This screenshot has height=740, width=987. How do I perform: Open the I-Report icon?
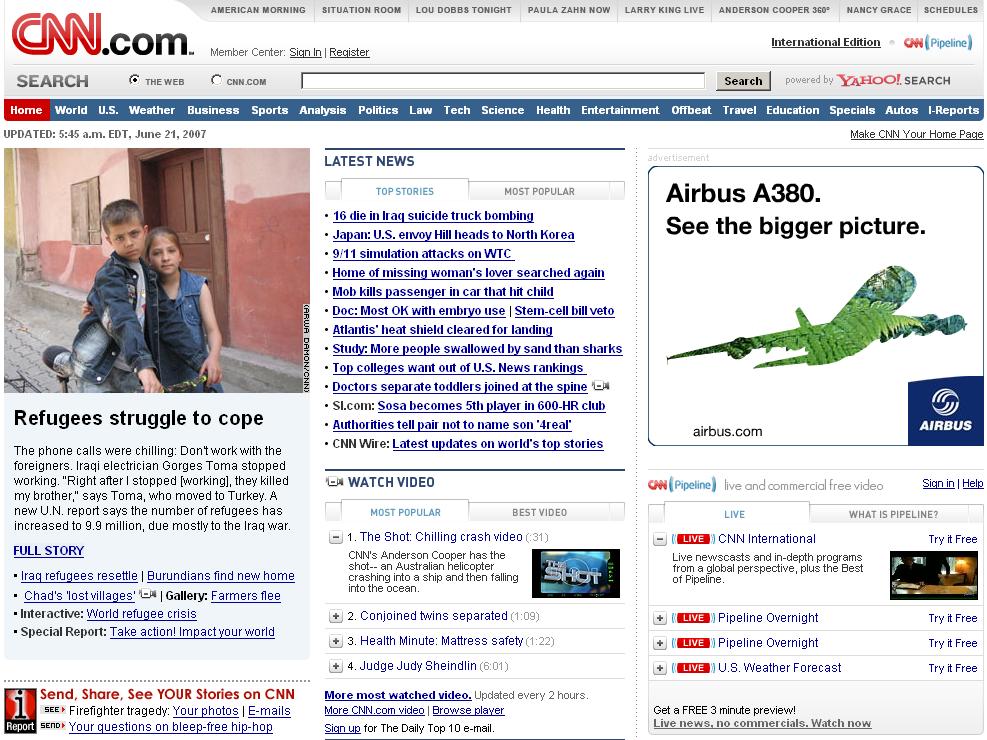coord(20,710)
